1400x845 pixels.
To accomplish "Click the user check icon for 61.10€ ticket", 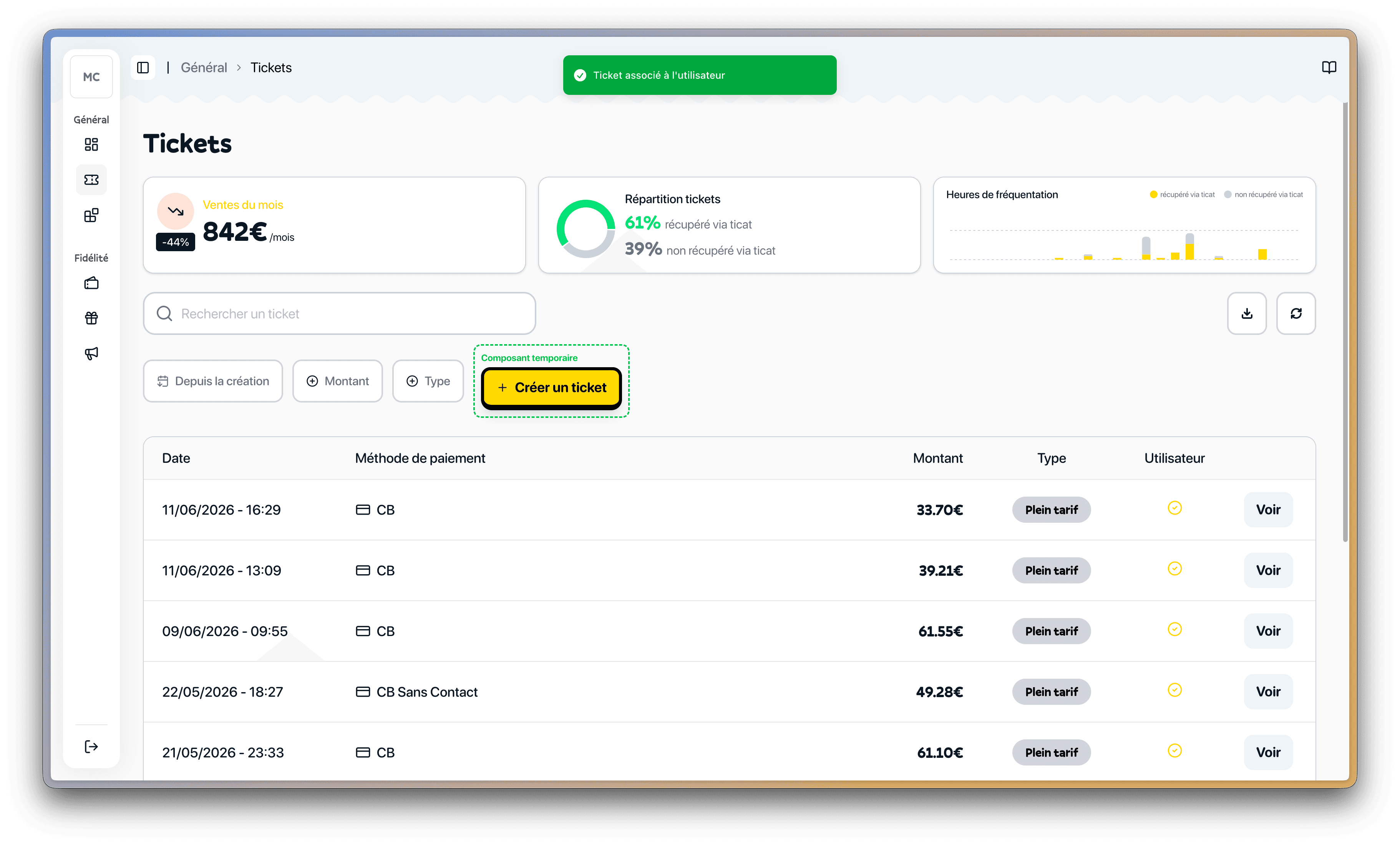I will click(x=1174, y=751).
